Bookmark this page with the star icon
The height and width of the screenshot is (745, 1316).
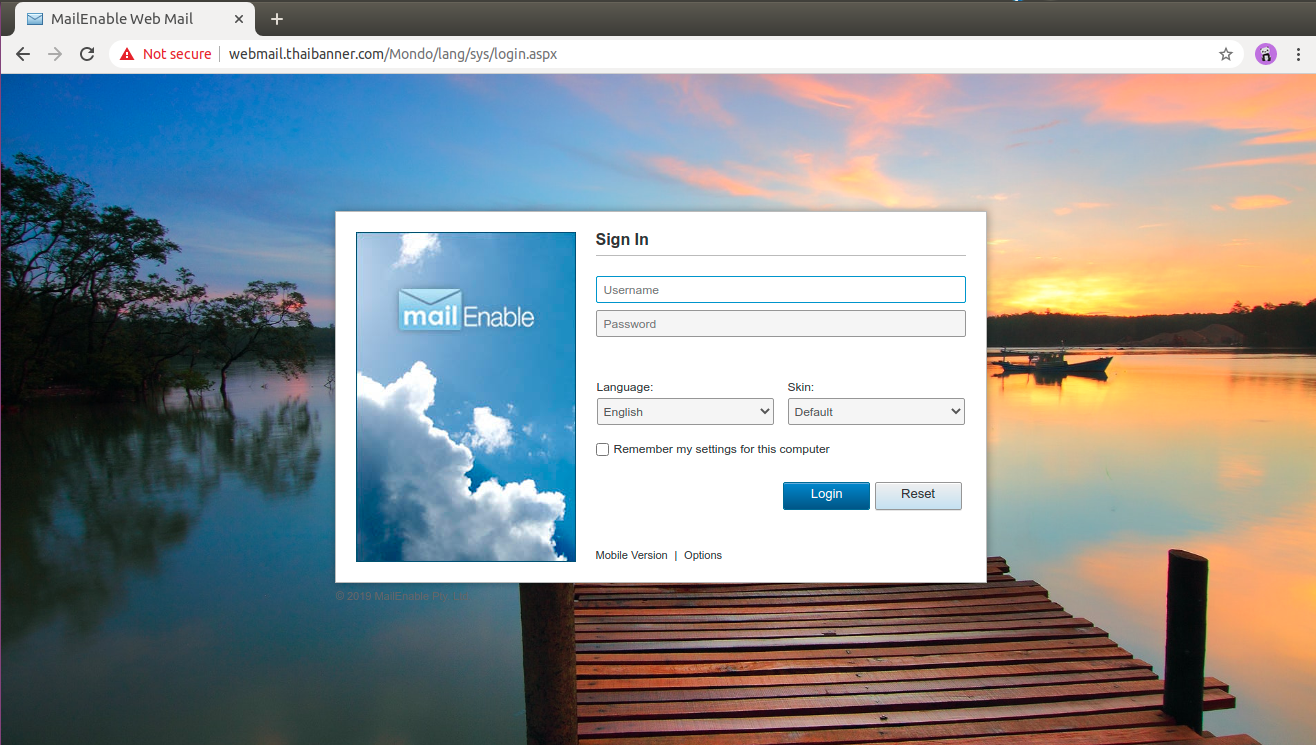point(1225,54)
